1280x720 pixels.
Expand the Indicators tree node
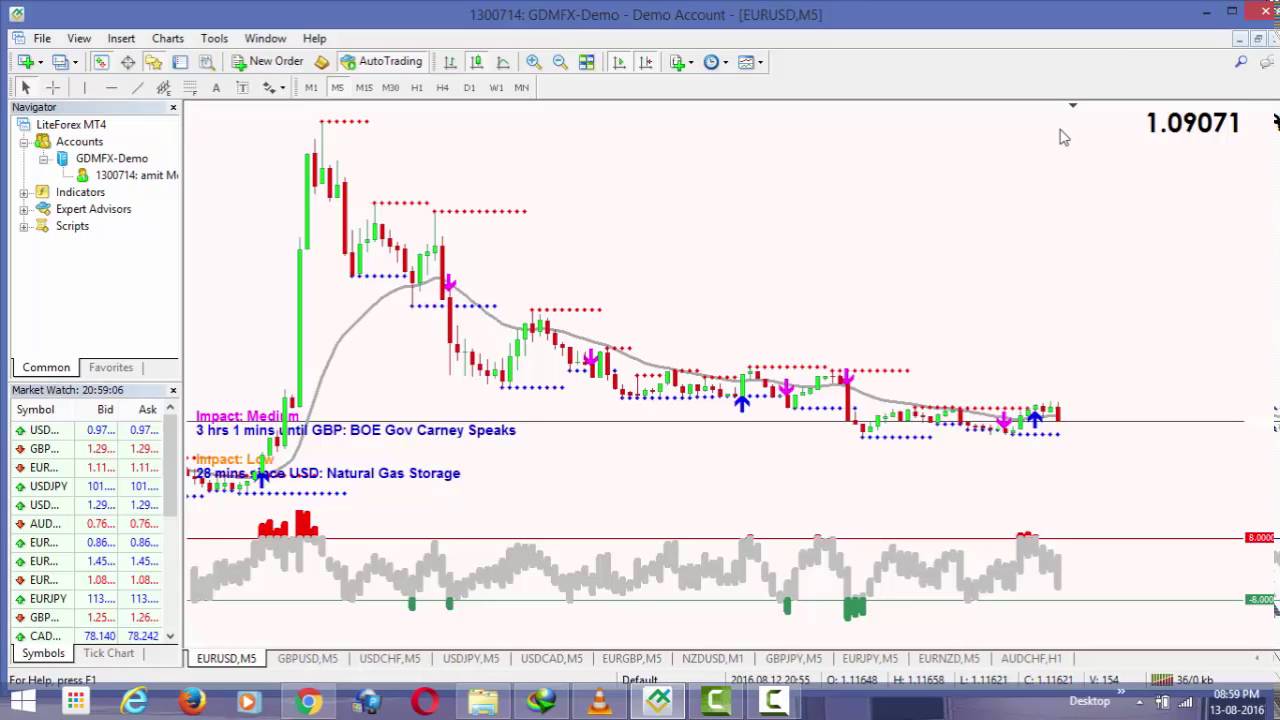pos(26,192)
